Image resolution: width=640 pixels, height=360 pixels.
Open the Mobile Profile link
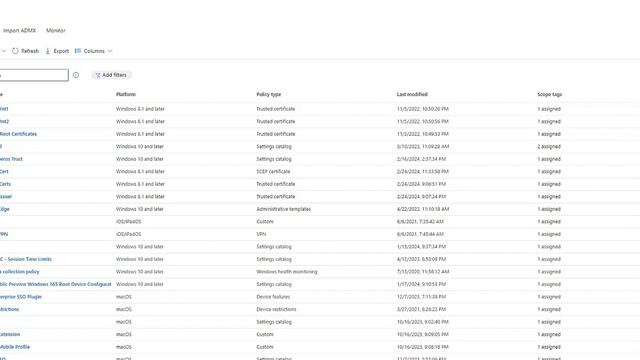[x=15, y=347]
